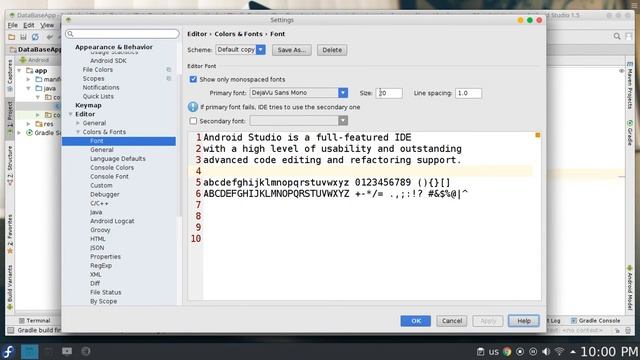The height and width of the screenshot is (360, 640).
Task: Click the settings tree scrollbar
Action: tap(179, 145)
